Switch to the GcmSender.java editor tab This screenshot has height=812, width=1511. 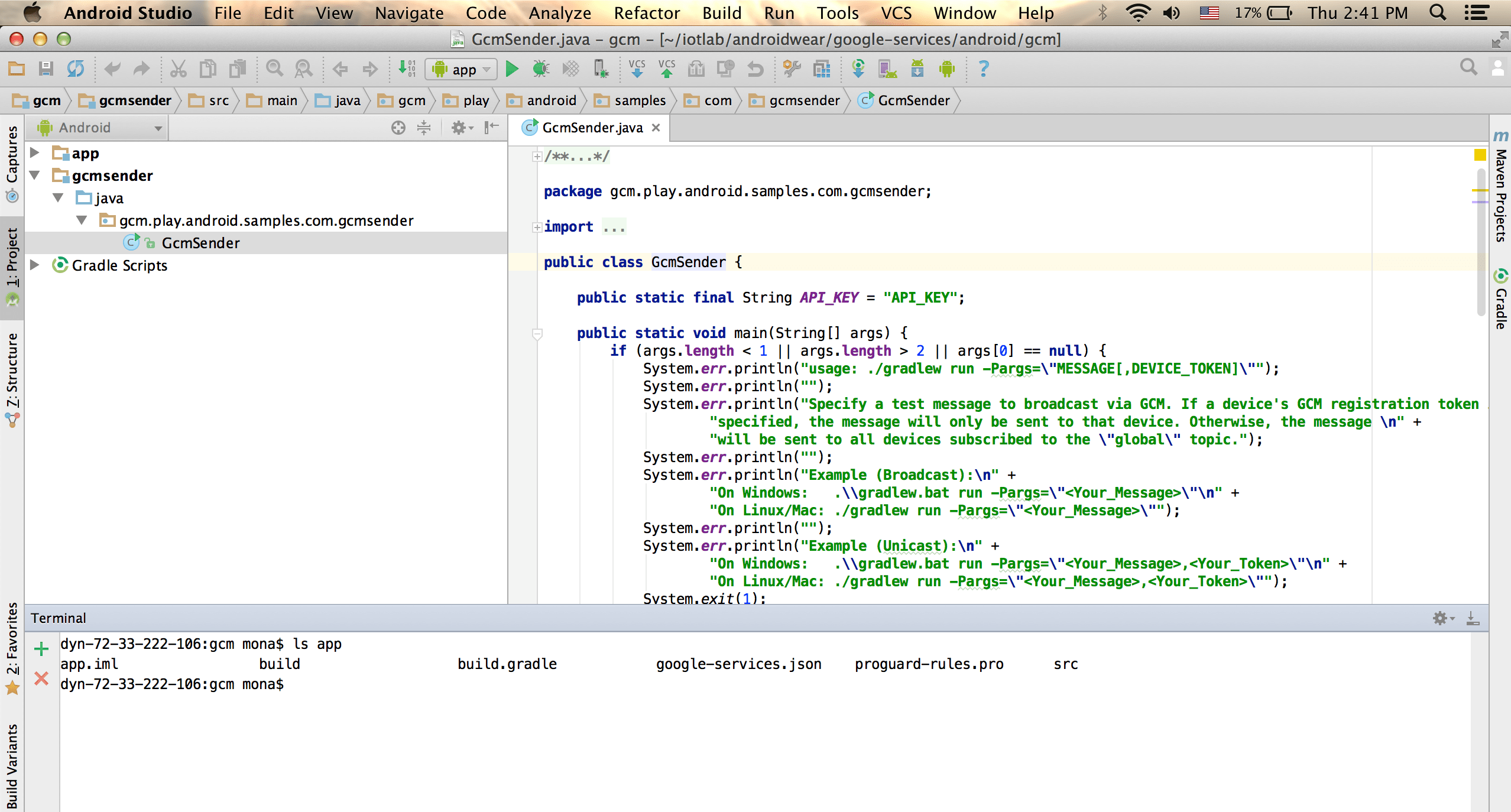coord(590,128)
